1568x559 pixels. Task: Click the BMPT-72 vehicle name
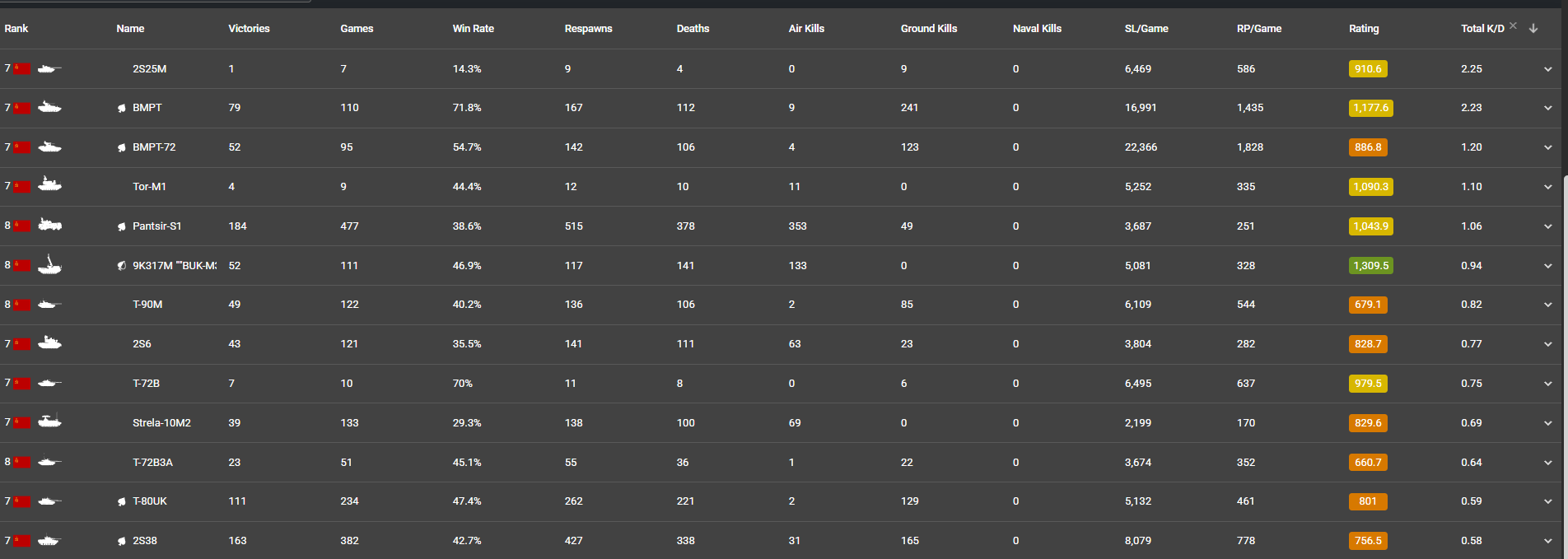[x=154, y=147]
